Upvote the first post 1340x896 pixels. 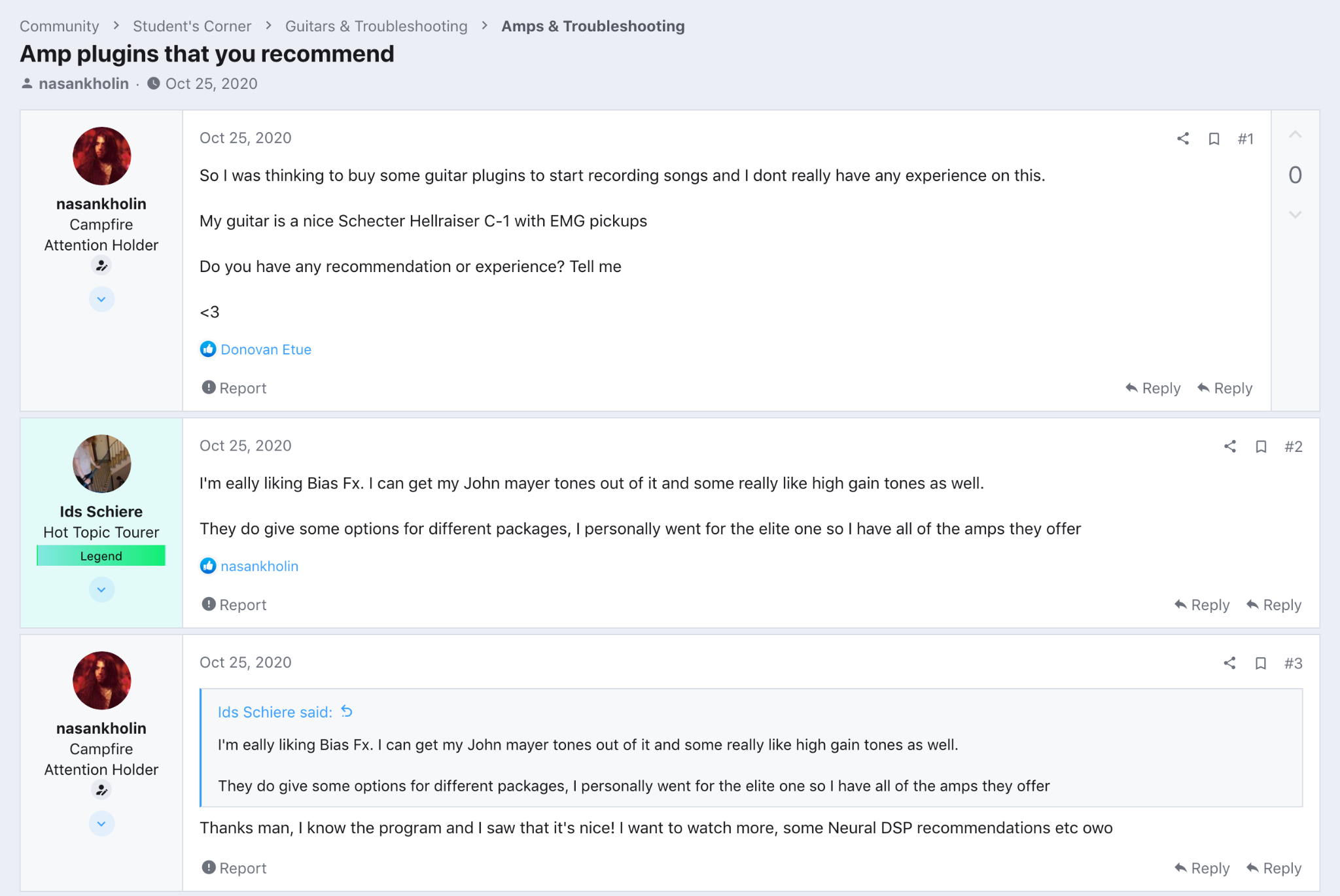click(1295, 135)
